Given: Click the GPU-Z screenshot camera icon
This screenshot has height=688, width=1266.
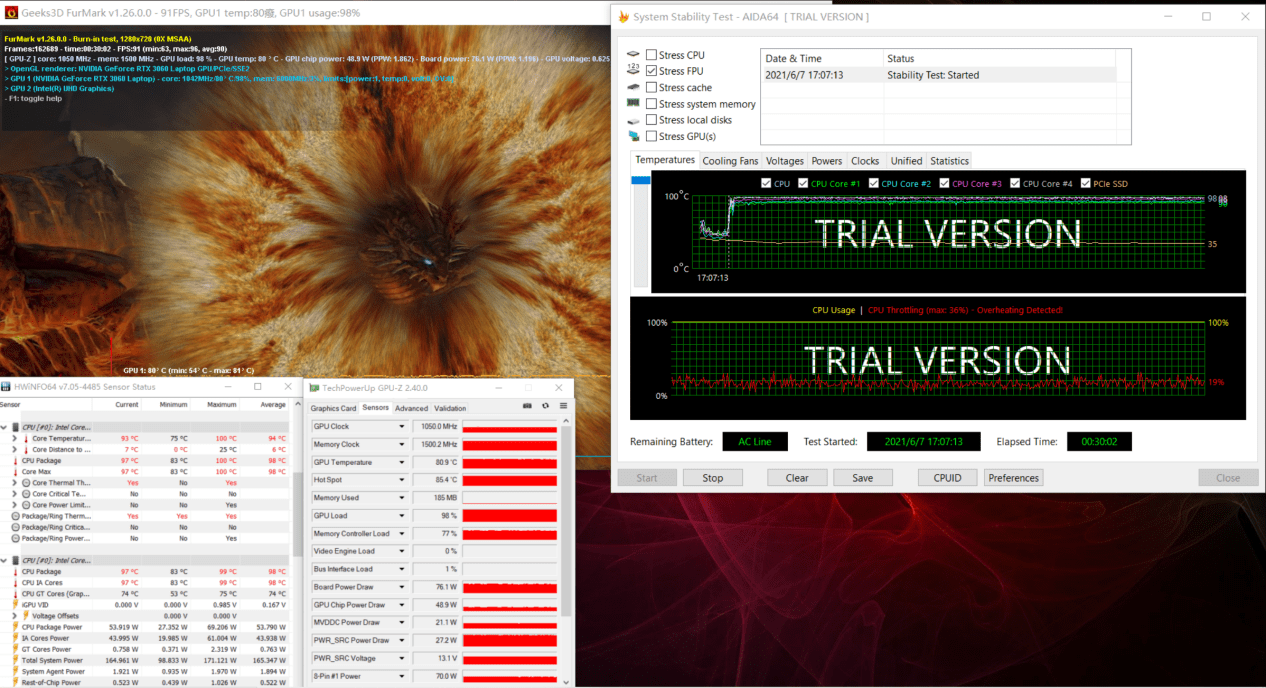Looking at the screenshot, I should point(527,406).
